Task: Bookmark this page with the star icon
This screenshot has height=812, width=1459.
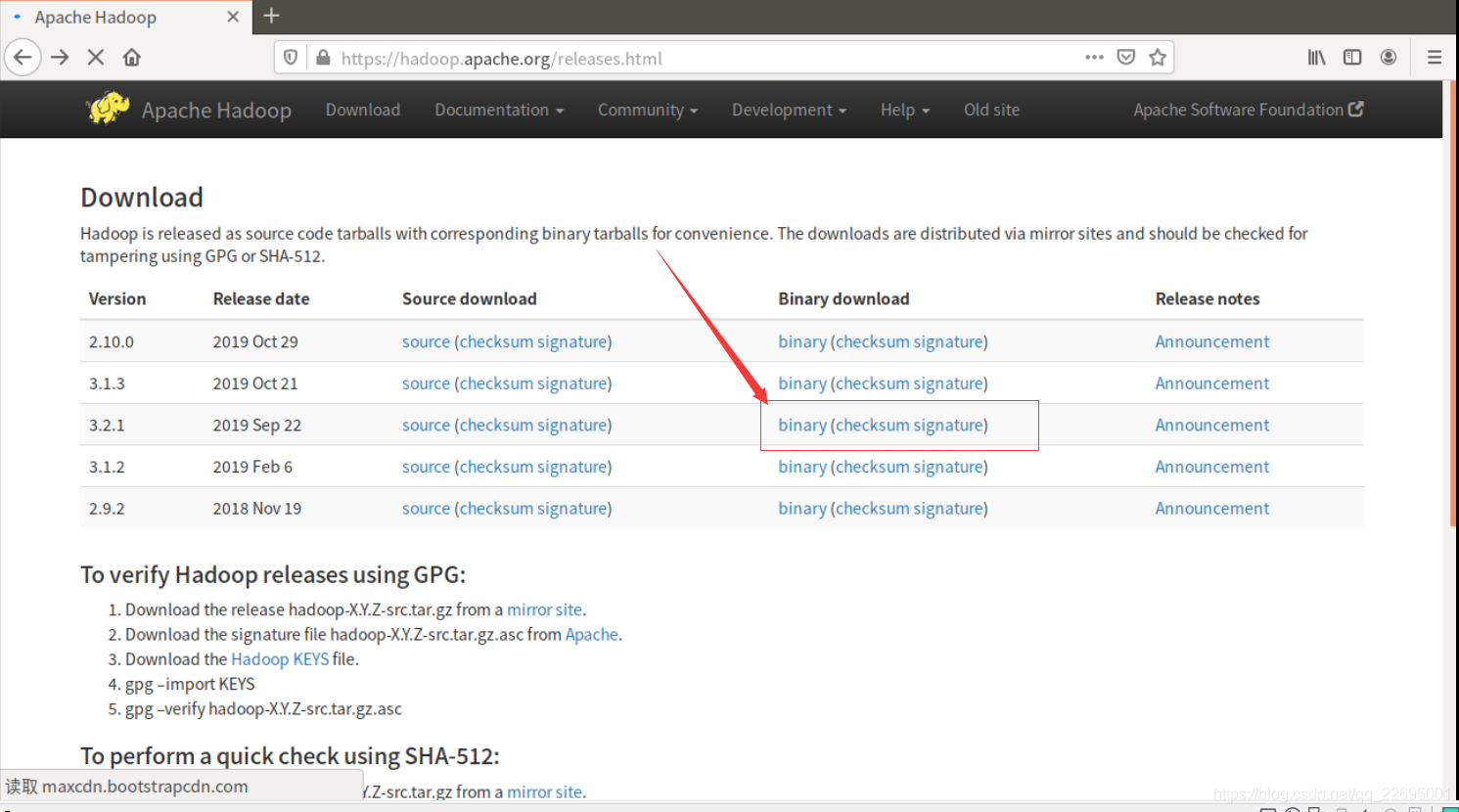Action: [1158, 58]
